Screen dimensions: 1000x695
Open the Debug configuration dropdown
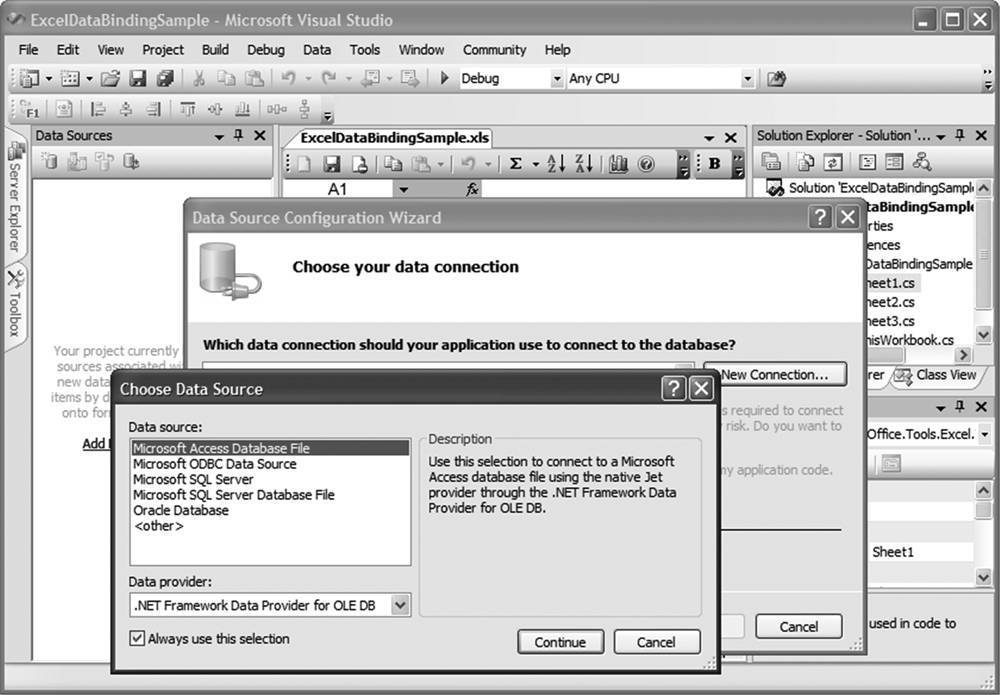click(x=557, y=79)
